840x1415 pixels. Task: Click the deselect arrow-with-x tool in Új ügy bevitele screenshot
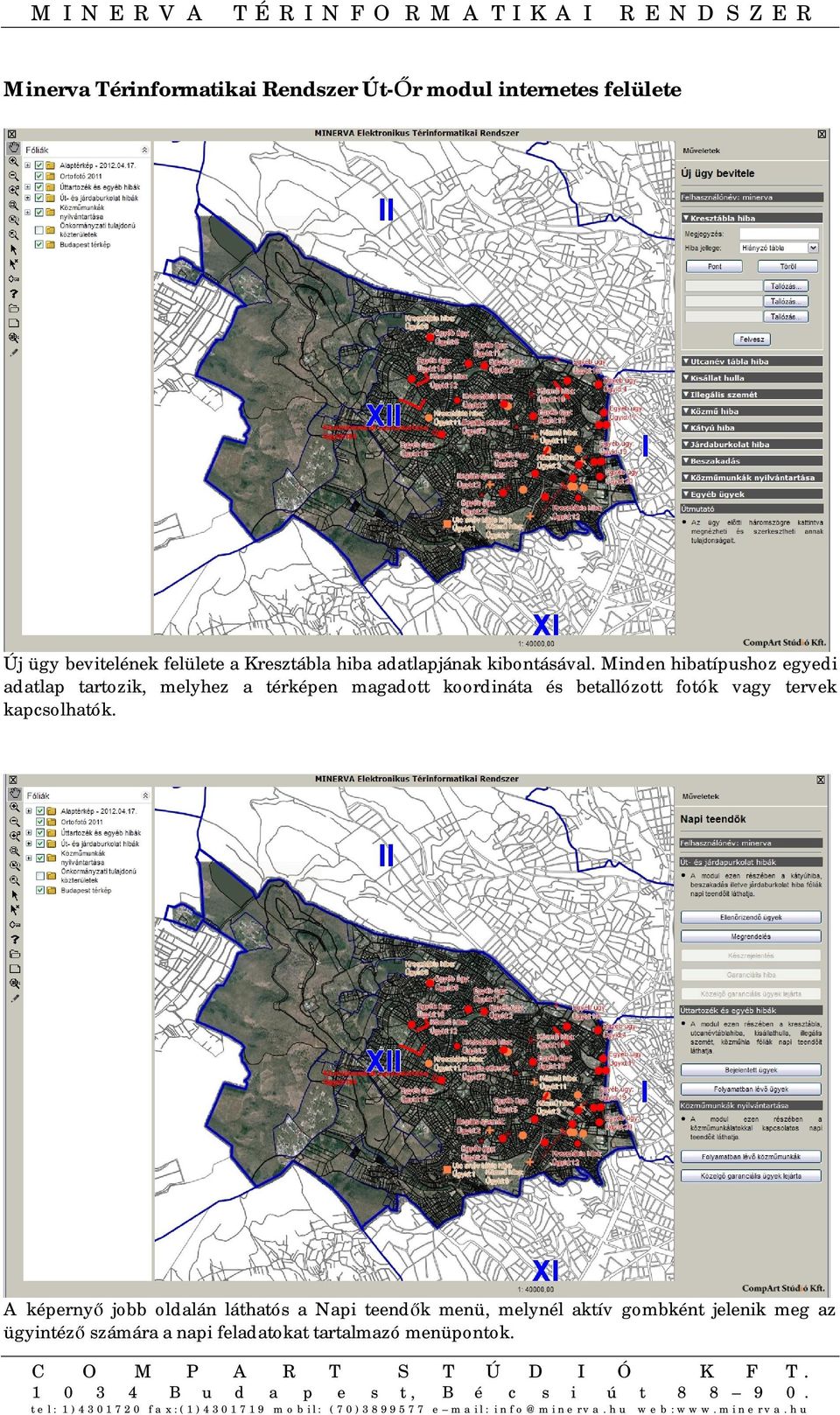(14, 263)
